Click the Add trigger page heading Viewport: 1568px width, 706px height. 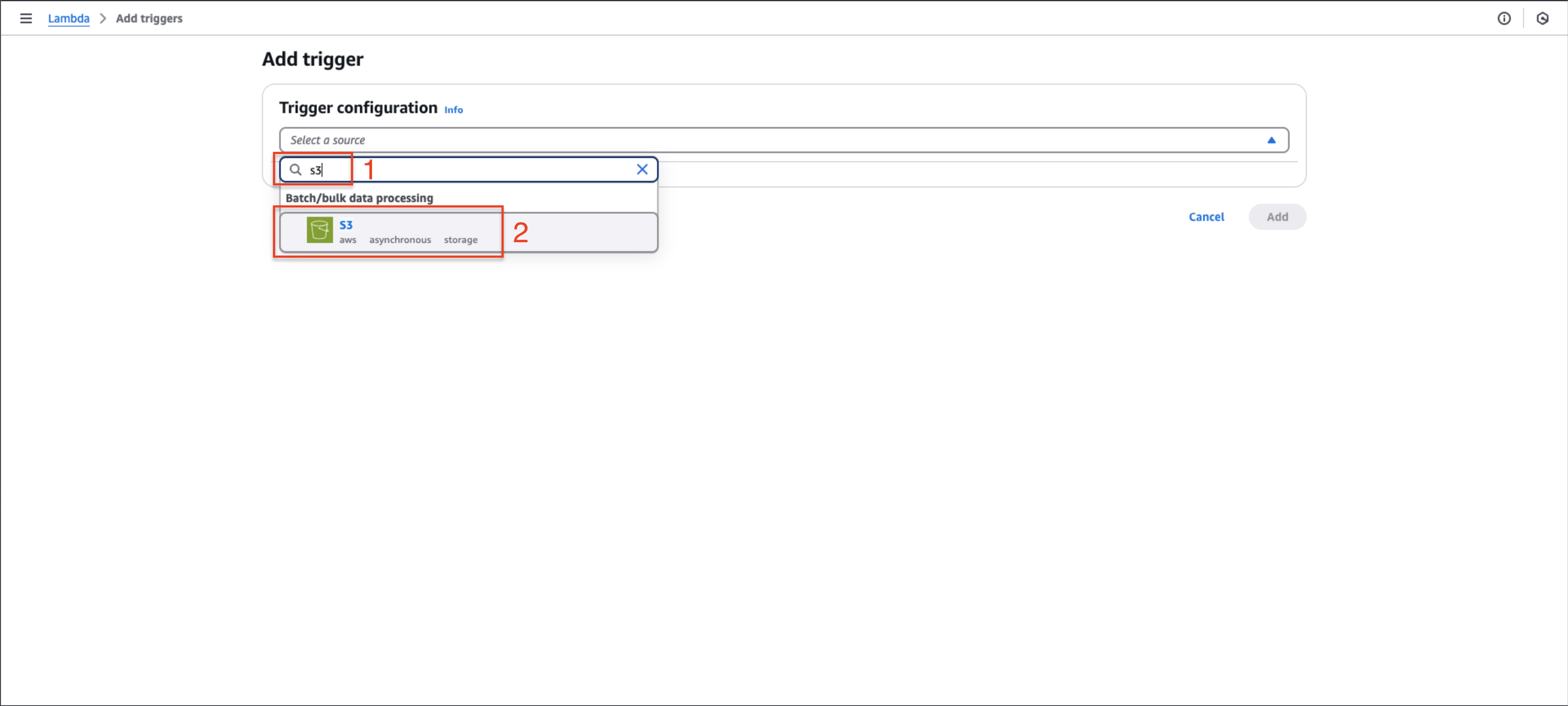[x=313, y=59]
